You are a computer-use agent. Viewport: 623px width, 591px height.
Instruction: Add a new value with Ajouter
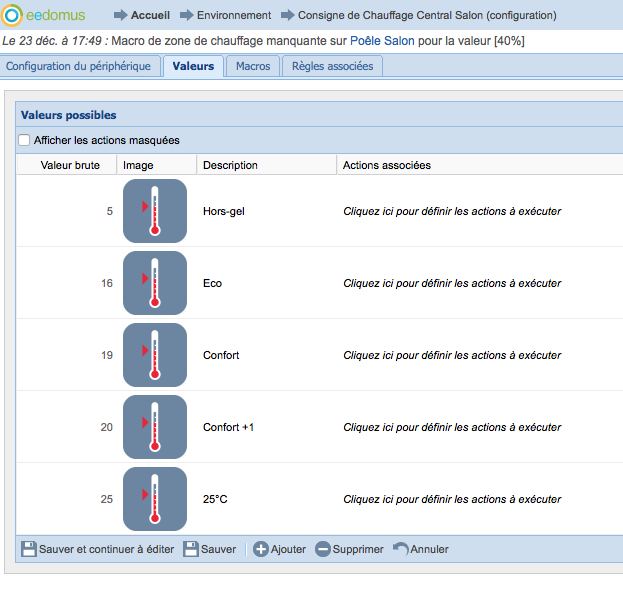coord(279,549)
